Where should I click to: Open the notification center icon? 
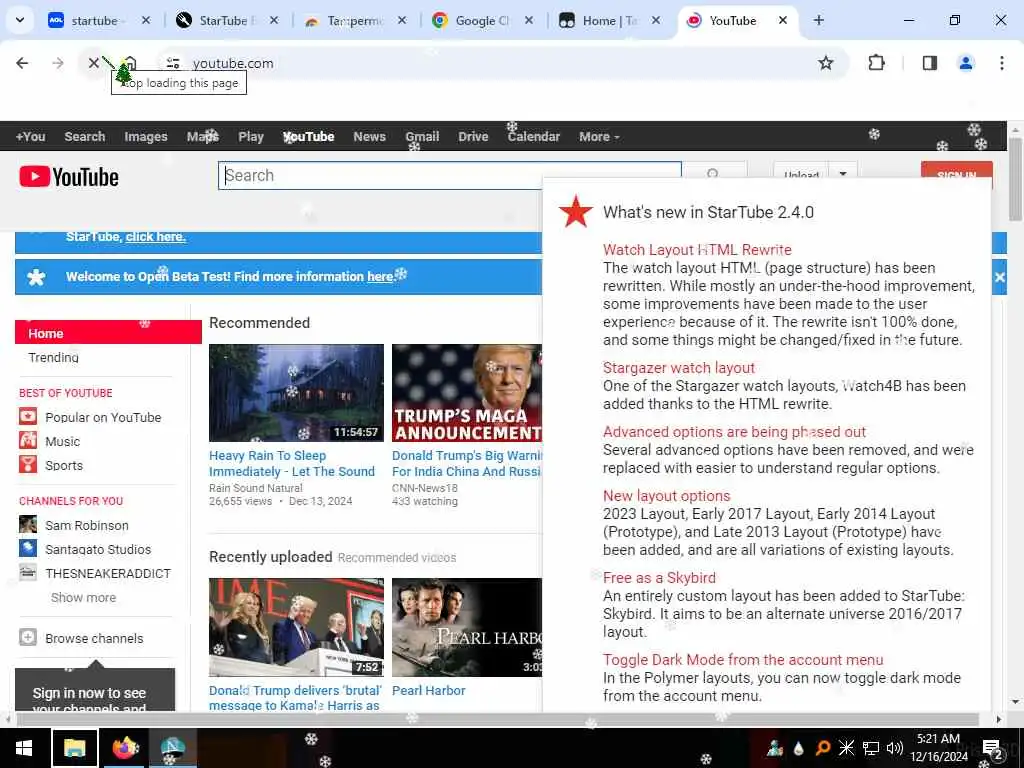[993, 748]
